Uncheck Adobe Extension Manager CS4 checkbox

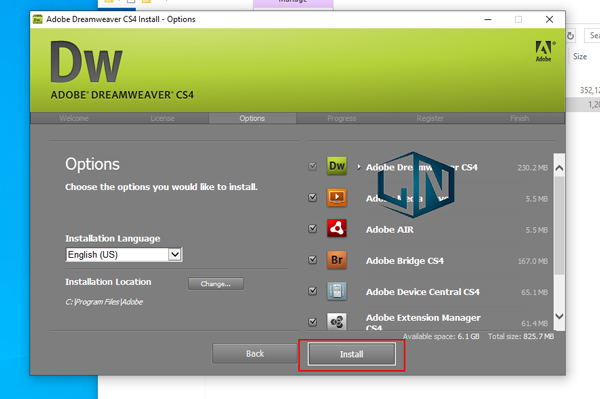tap(313, 322)
